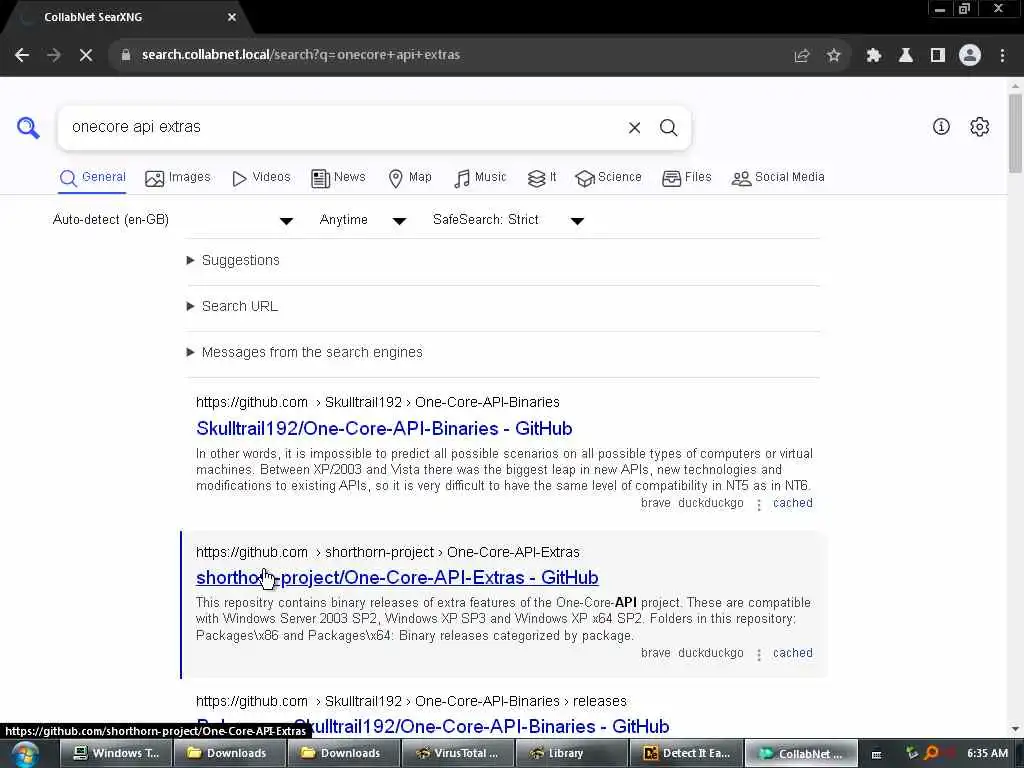Clear the search query with the X icon
Image resolution: width=1024 pixels, height=768 pixels.
634,127
